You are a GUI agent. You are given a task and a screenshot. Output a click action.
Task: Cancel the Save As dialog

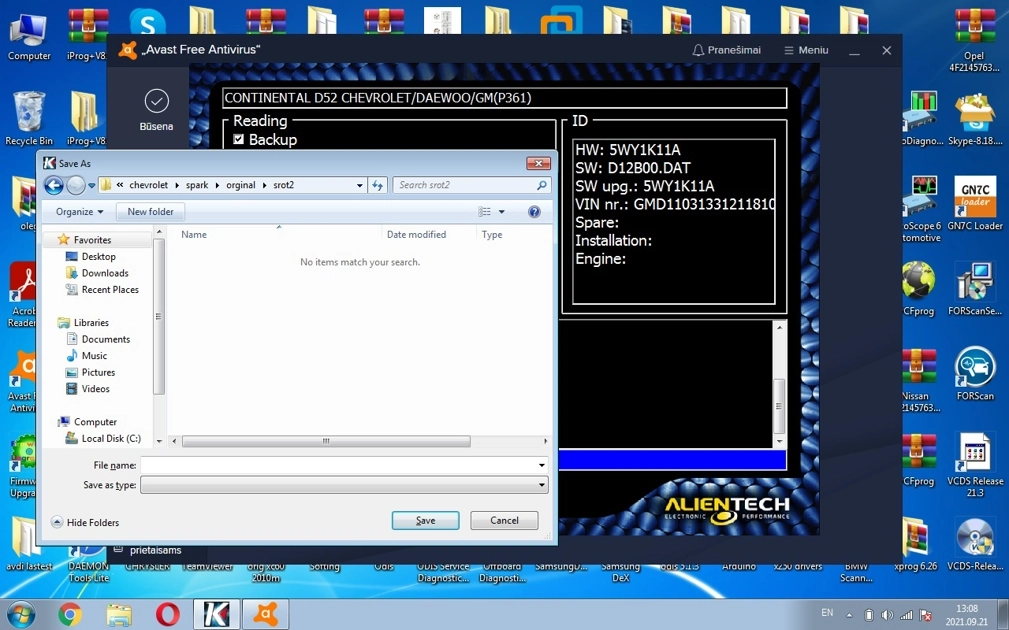click(504, 520)
